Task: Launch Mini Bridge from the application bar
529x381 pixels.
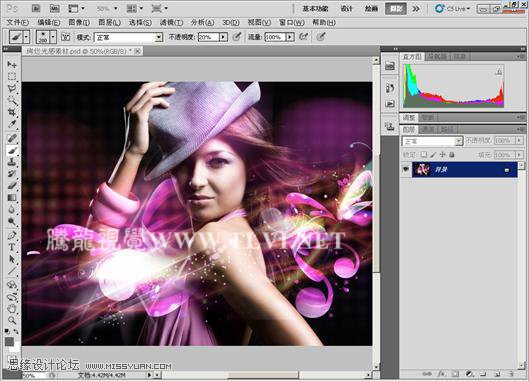Action: 54,8
